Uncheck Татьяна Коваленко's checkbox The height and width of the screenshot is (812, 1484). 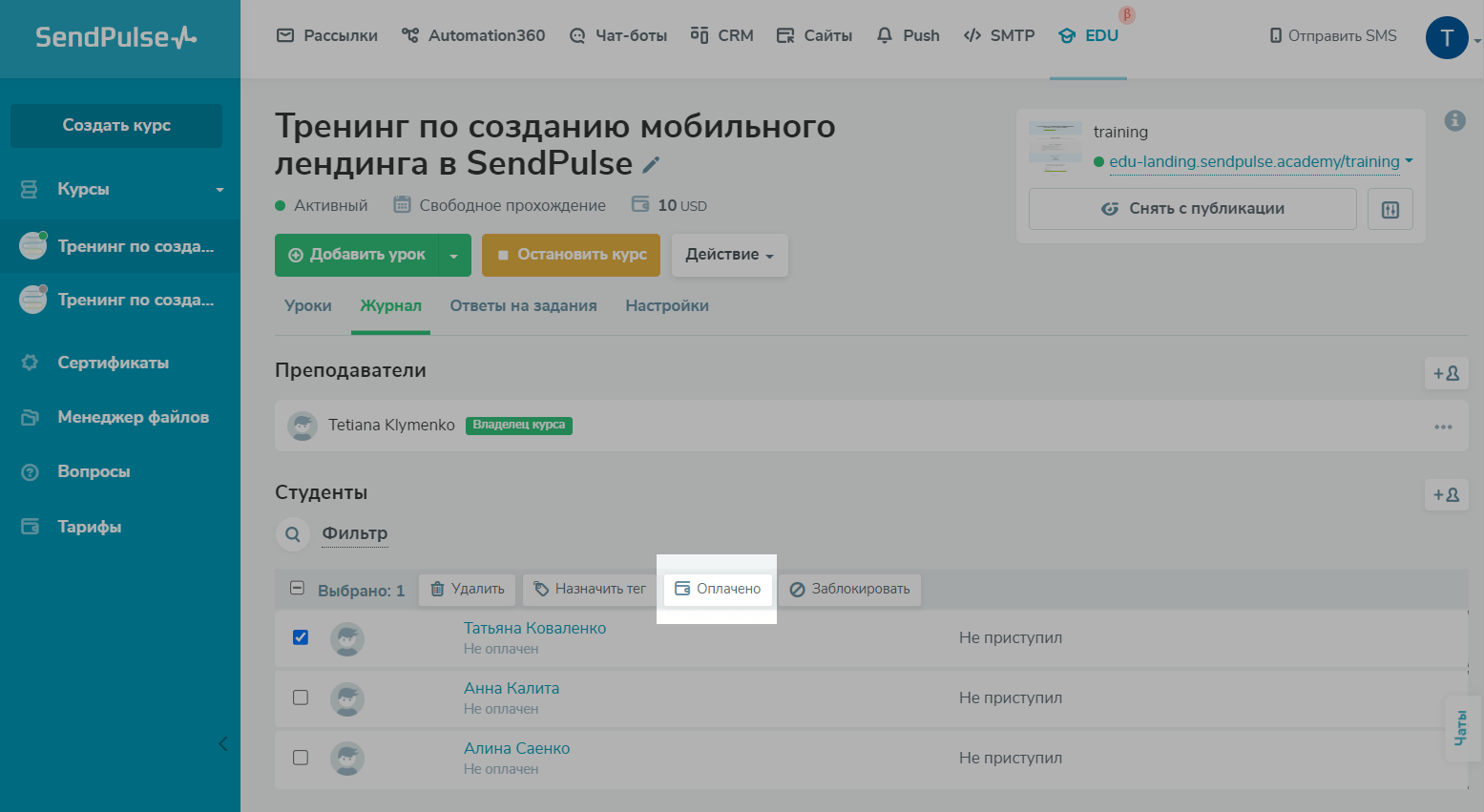[x=301, y=637]
